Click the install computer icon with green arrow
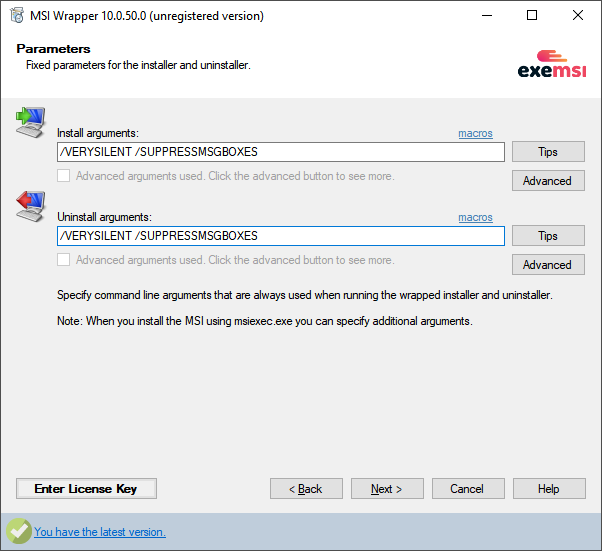602x551 pixels. [x=30, y=122]
